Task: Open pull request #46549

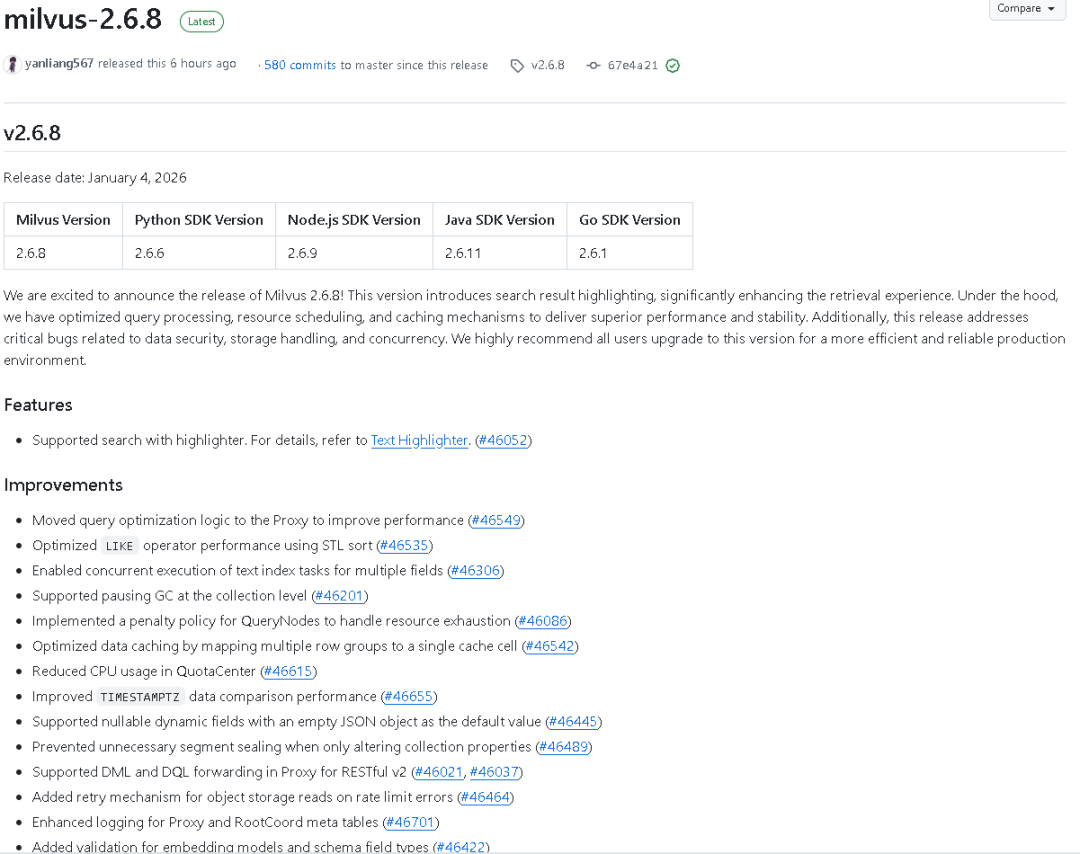Action: pos(496,520)
